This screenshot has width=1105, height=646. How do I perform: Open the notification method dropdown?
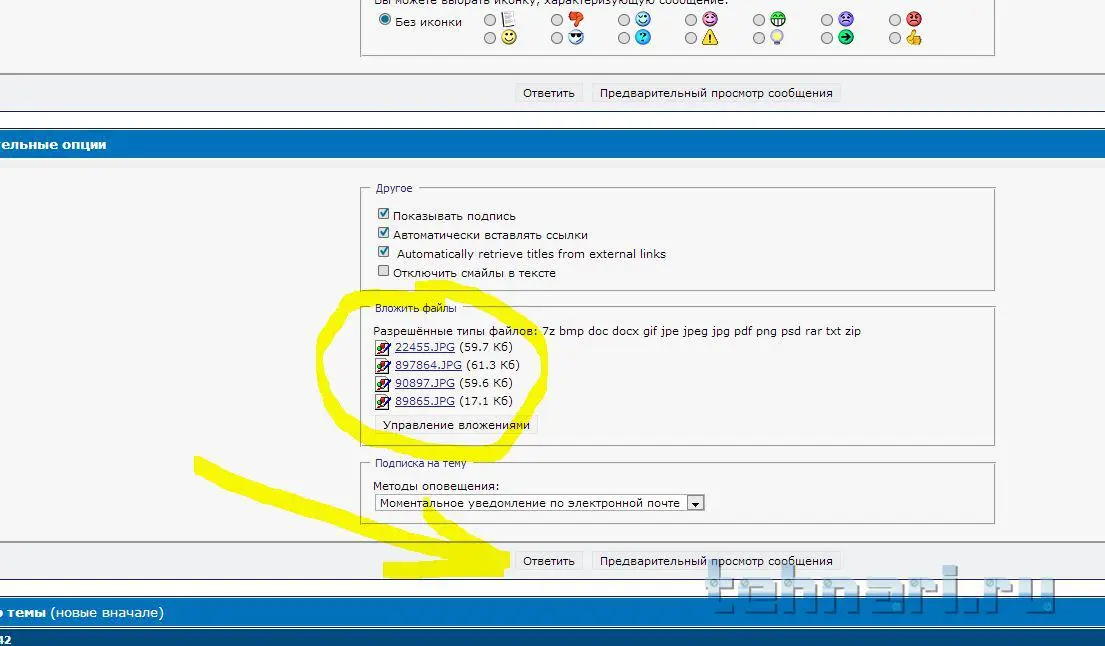point(539,503)
